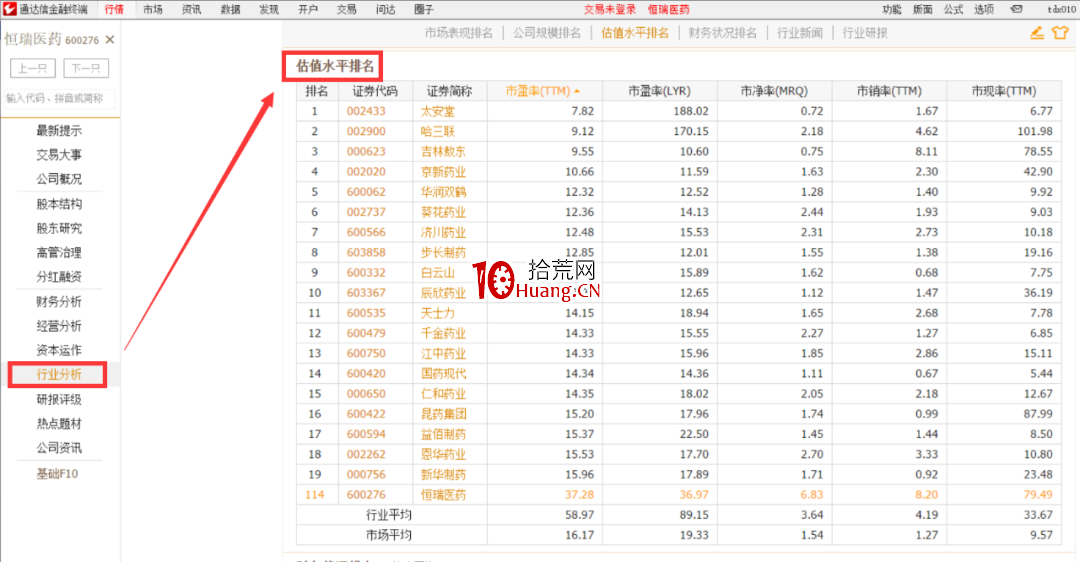This screenshot has width=1080, height=562.
Task: Open the 开户 menu
Action: coord(308,9)
